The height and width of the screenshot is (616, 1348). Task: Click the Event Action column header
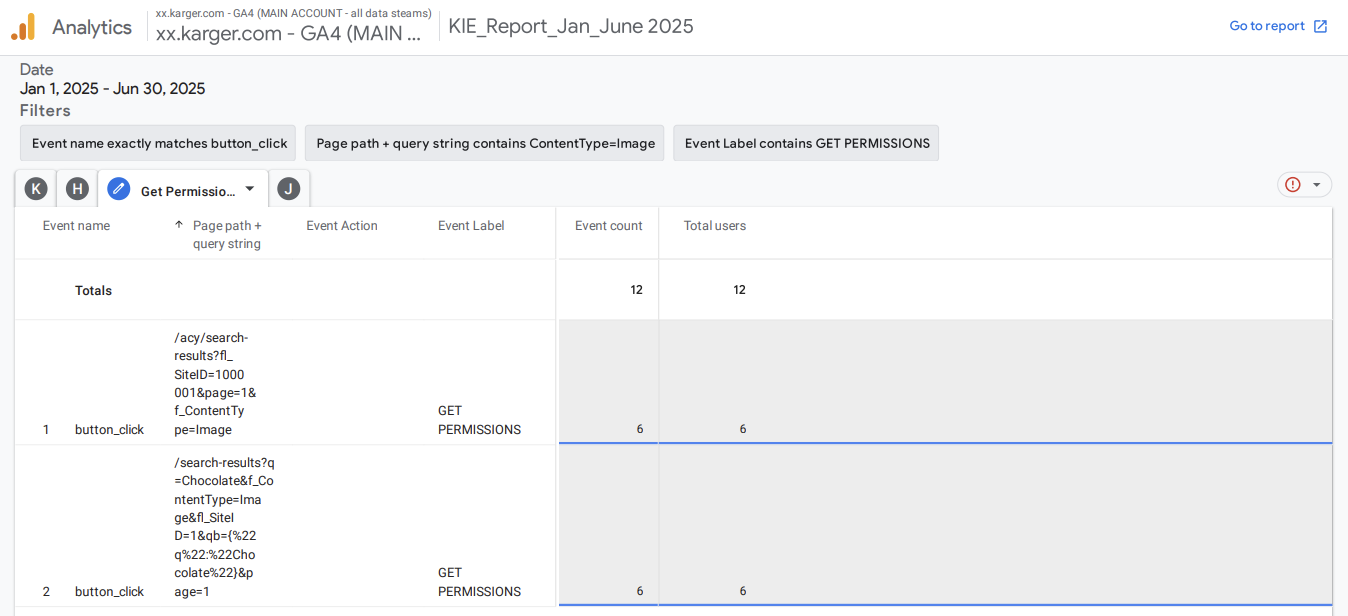click(342, 226)
